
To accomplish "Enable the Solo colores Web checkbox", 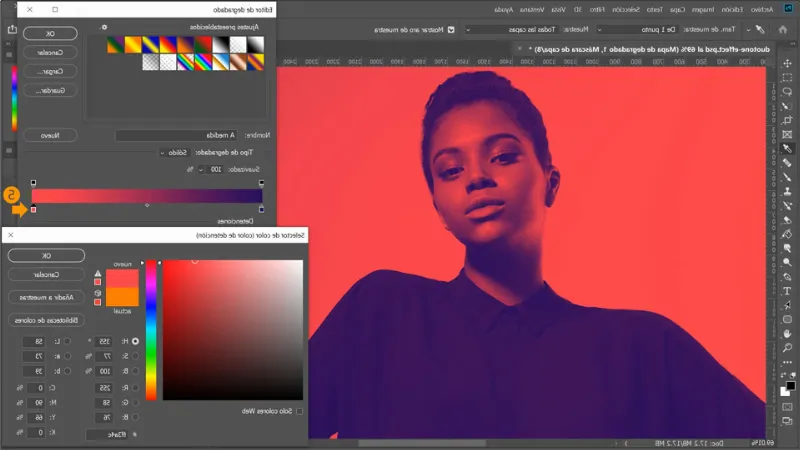I will coord(299,411).
